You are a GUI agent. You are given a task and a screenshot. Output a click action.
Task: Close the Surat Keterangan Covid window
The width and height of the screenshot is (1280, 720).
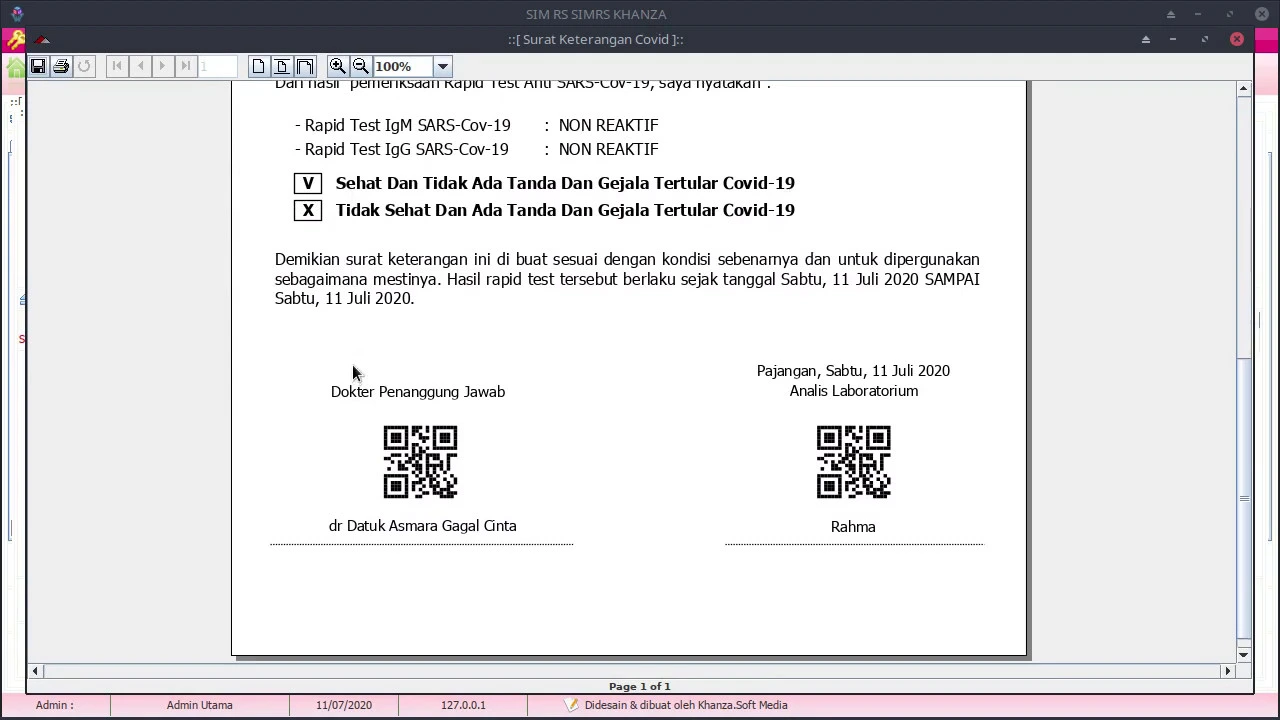(1237, 39)
